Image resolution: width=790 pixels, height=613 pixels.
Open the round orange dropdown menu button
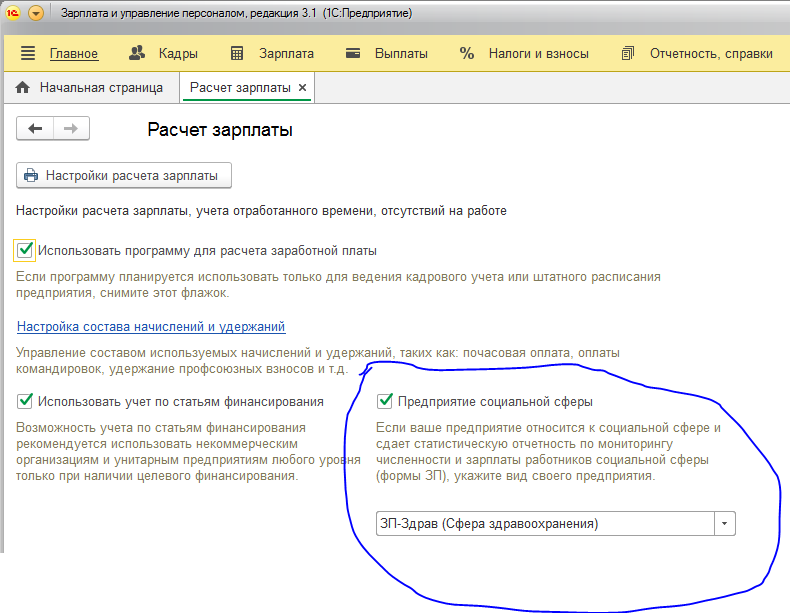pyautogui.click(x=36, y=13)
